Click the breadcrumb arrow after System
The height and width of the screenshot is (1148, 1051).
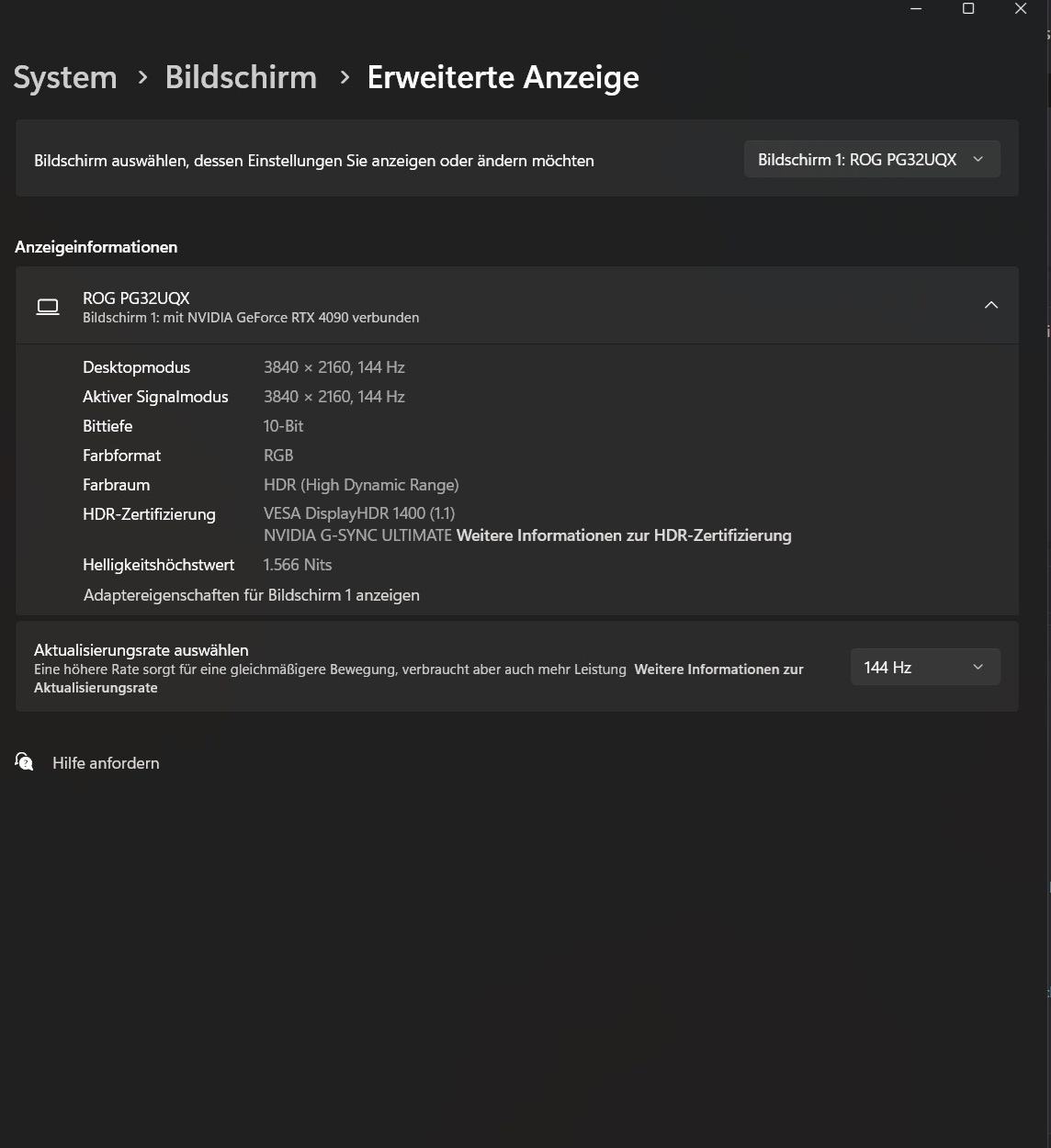(x=142, y=78)
